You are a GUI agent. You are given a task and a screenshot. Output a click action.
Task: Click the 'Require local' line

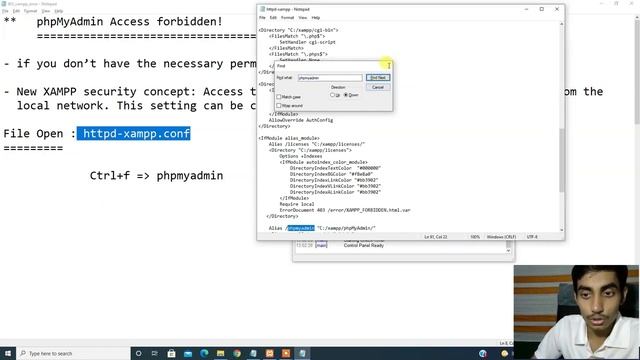pos(297,204)
